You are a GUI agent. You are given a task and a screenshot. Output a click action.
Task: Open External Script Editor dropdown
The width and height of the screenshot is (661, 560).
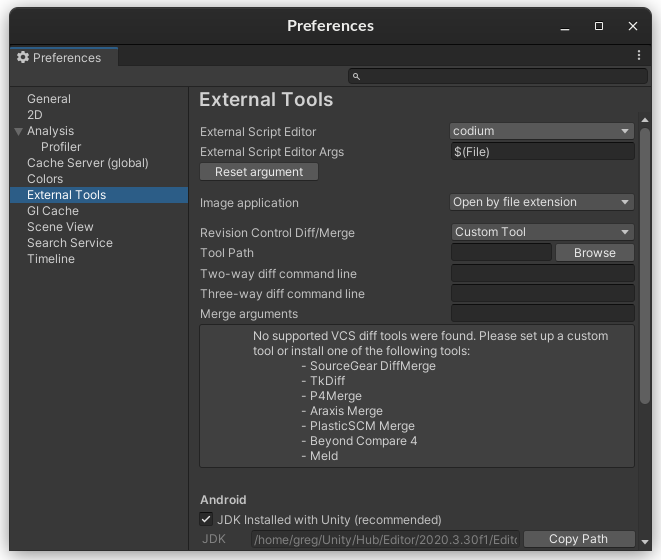pos(541,131)
